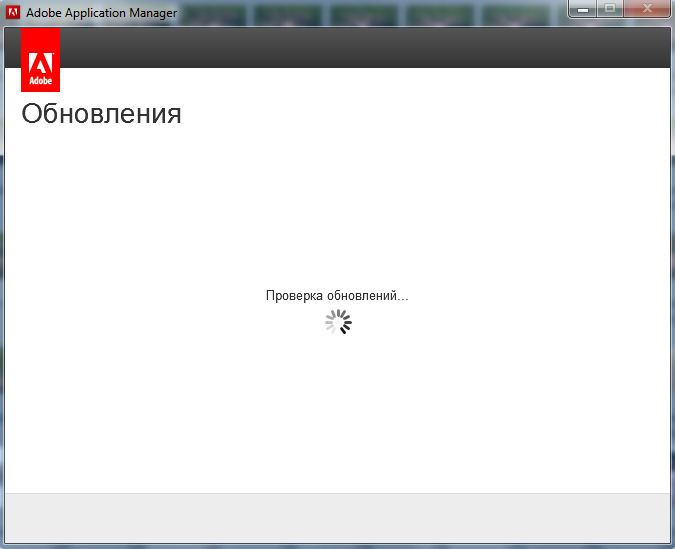Click the Adobe logo badge
Screen dimensions: 675x549
pos(40,60)
